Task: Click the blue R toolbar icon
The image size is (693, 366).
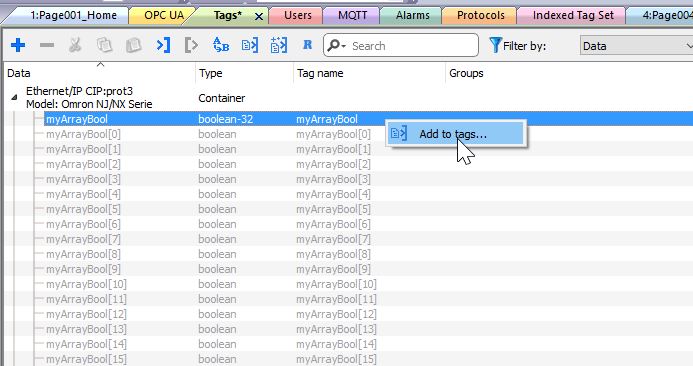Action: pyautogui.click(x=308, y=45)
